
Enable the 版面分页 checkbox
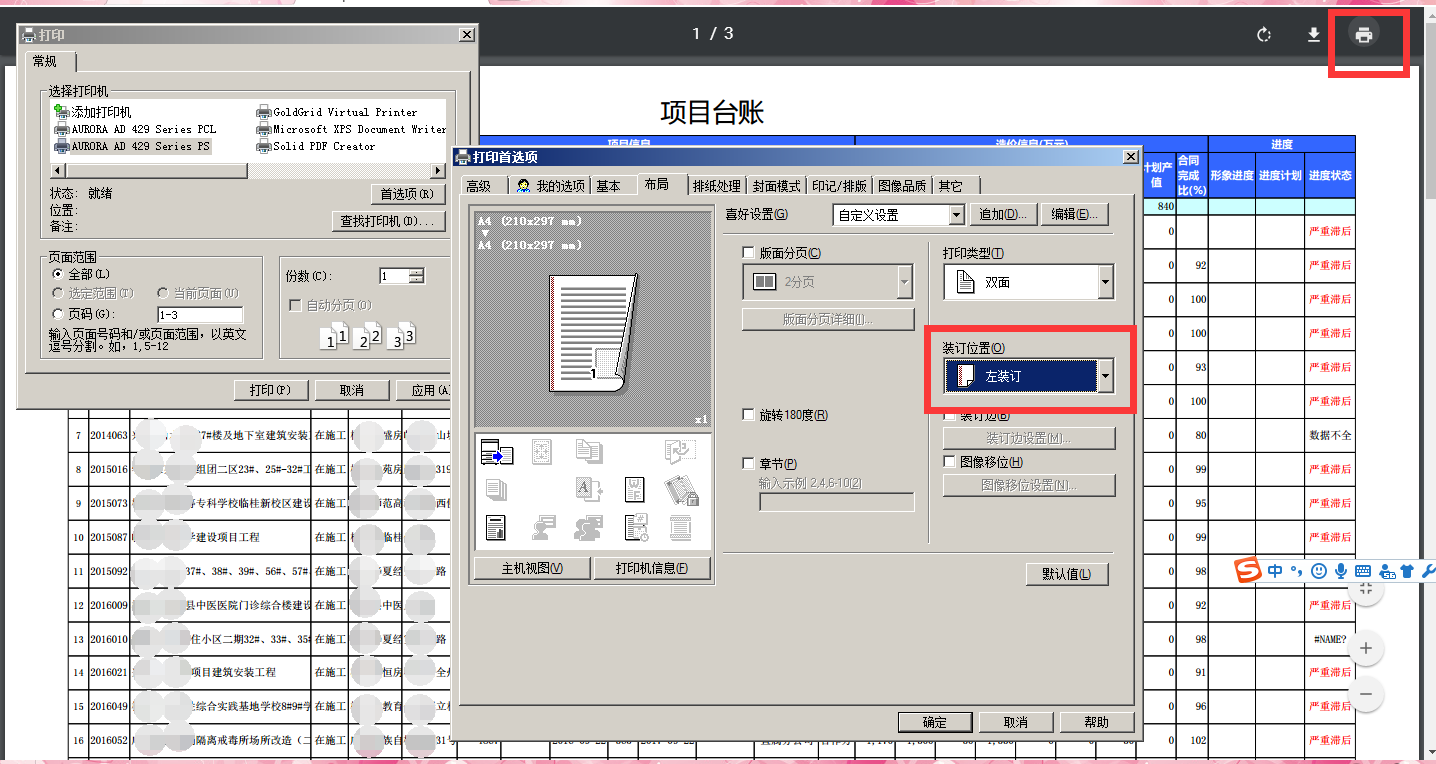[749, 253]
